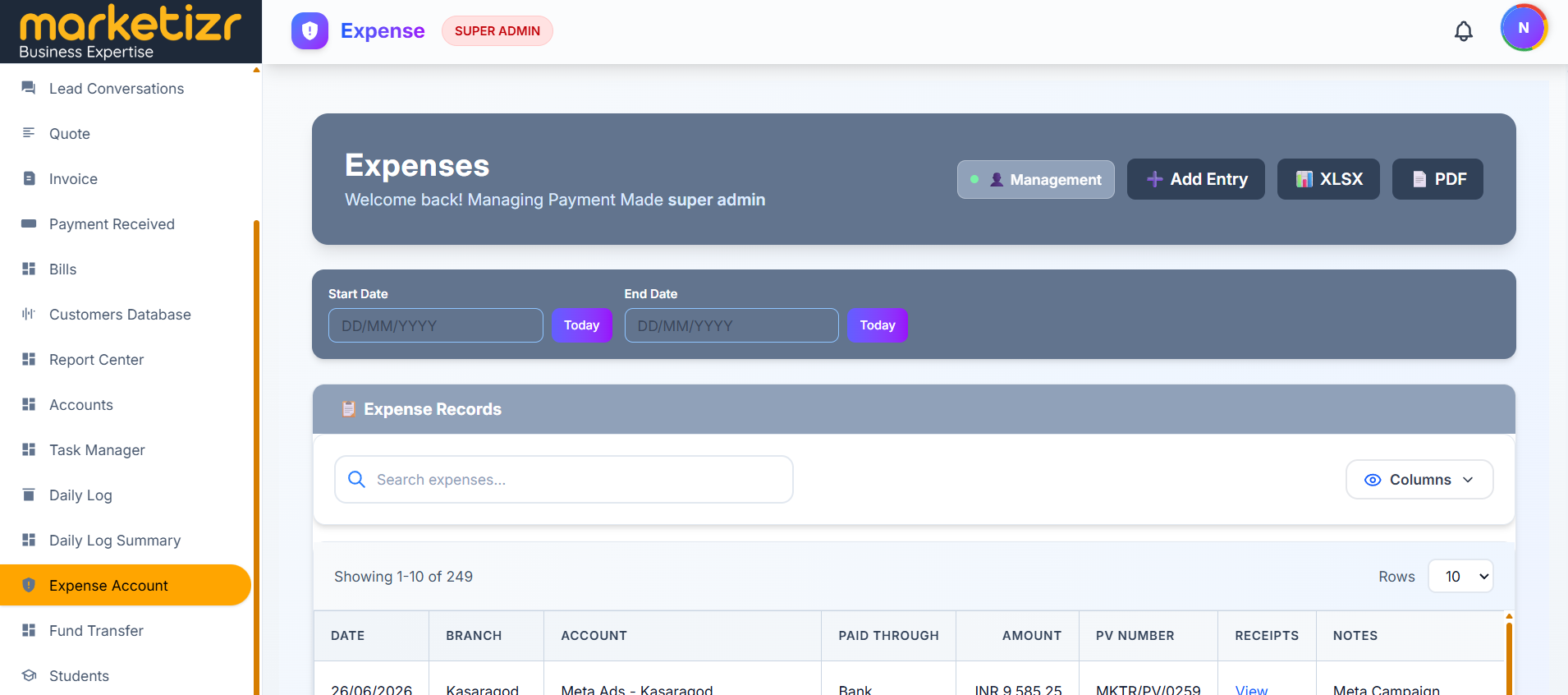Click the Marketizr logo

131,31
